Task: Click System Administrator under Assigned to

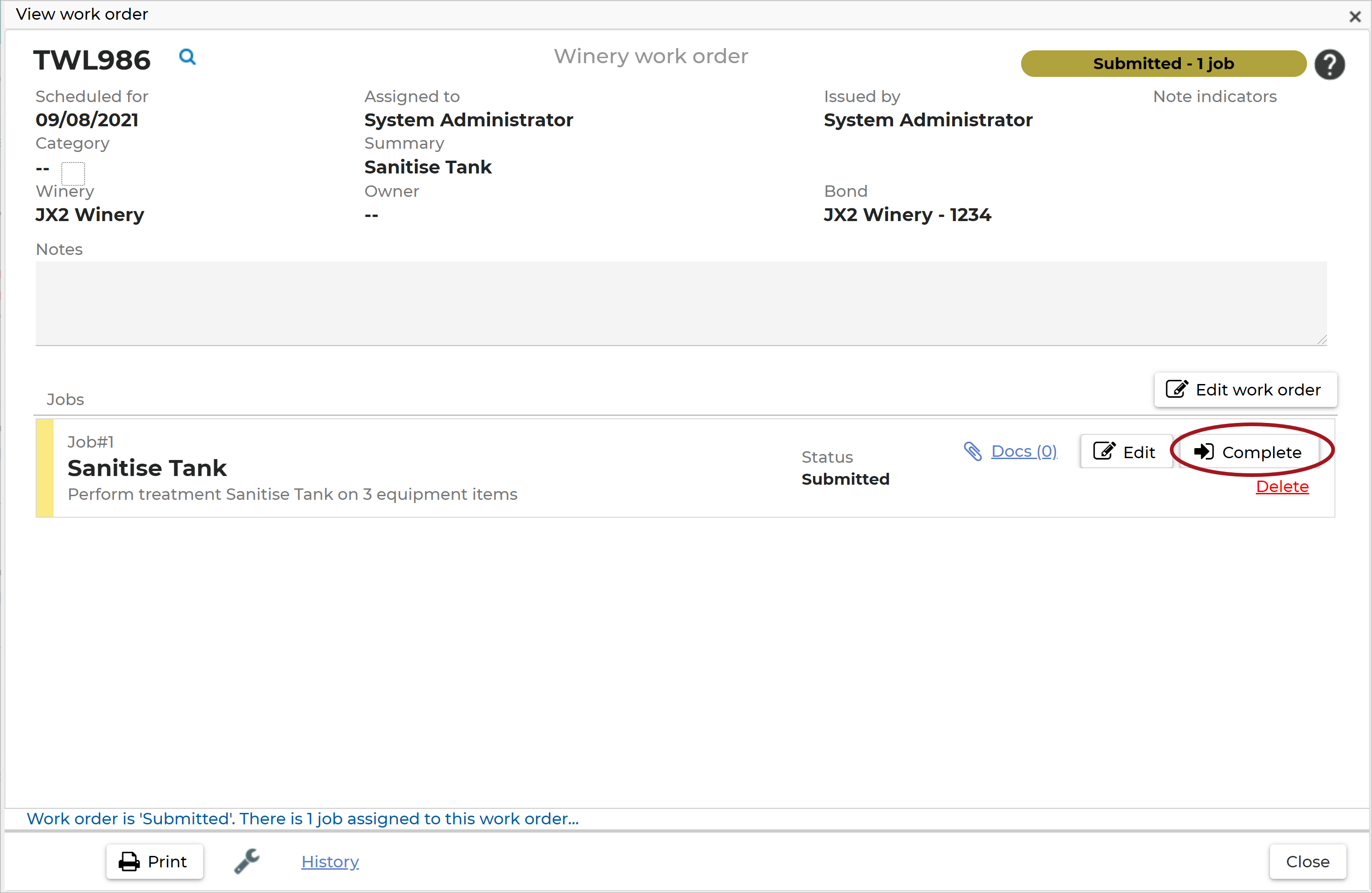Action: (x=468, y=120)
